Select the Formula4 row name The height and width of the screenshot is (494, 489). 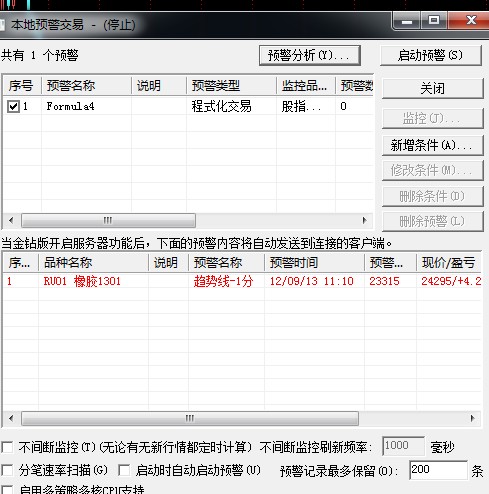pyautogui.click(x=70, y=106)
